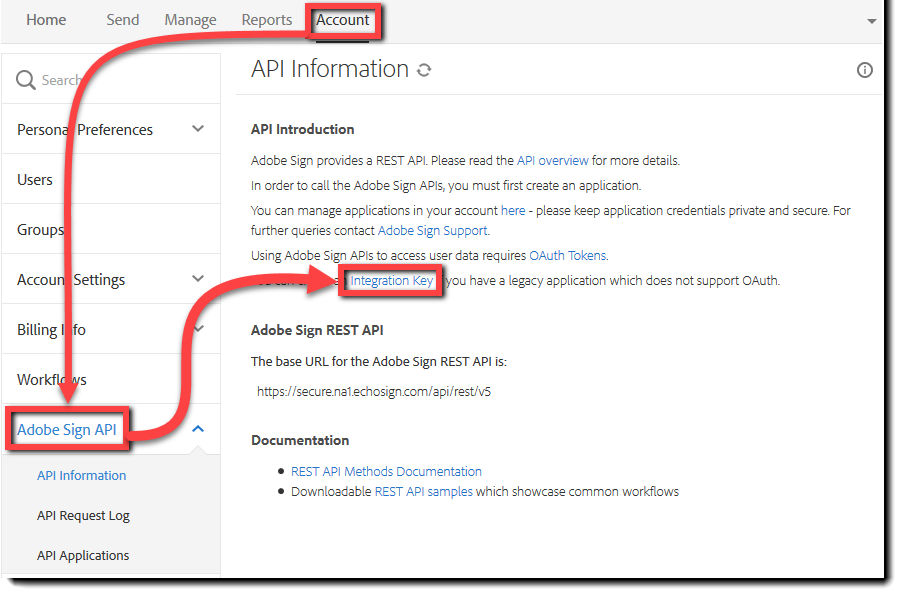Expand the Personal Preferences chevron
914x608 pixels.
coord(198,128)
